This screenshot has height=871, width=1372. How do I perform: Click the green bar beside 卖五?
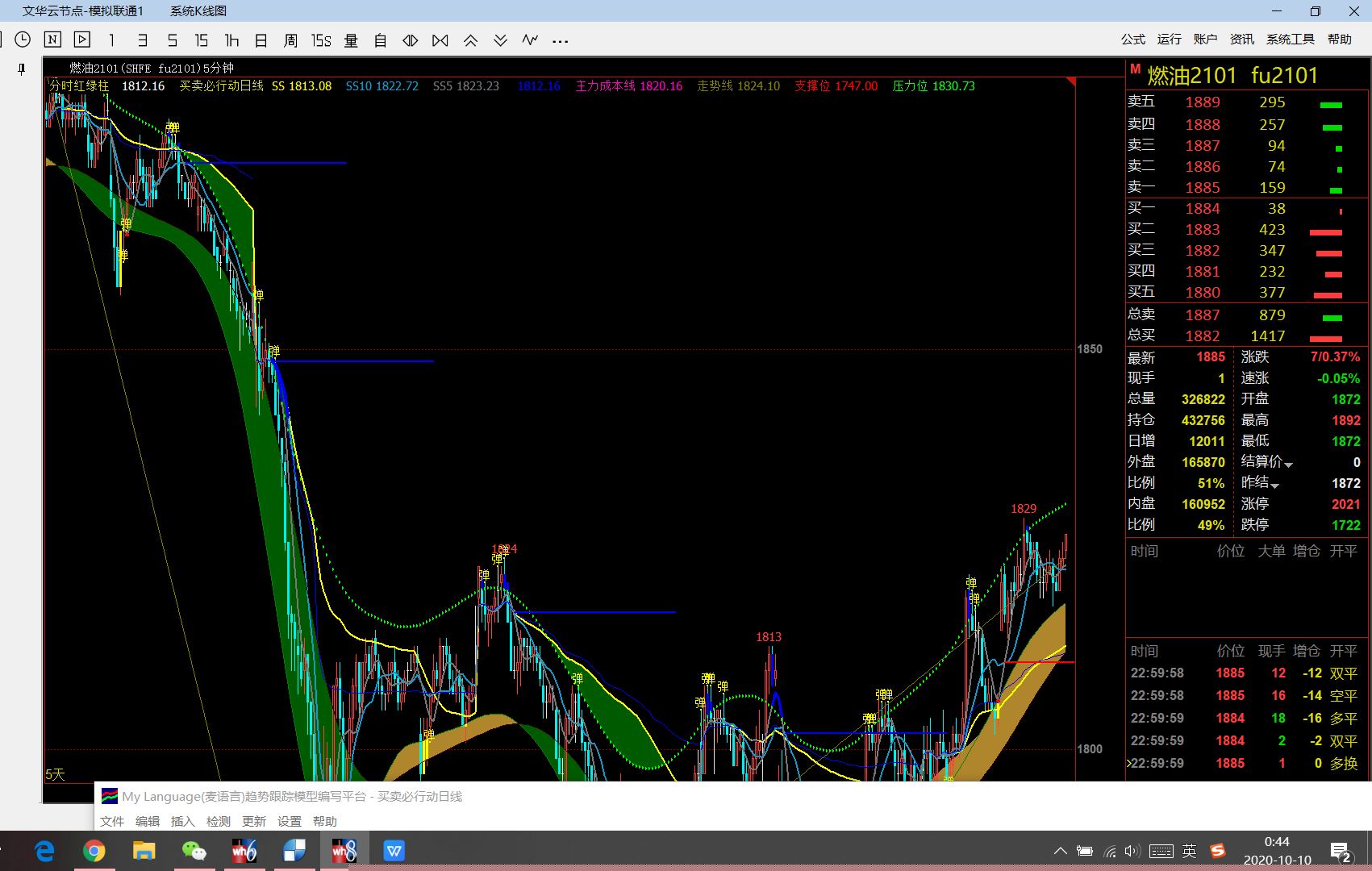pos(1331,105)
